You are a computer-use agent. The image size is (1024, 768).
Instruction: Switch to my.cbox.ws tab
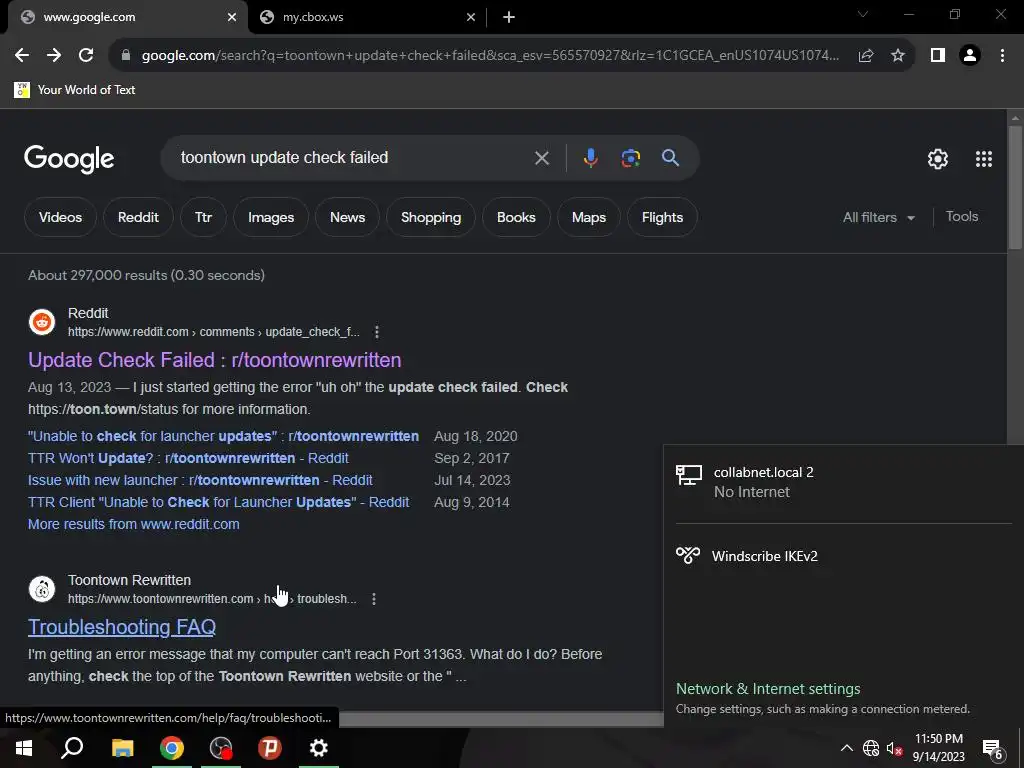tap(368, 18)
